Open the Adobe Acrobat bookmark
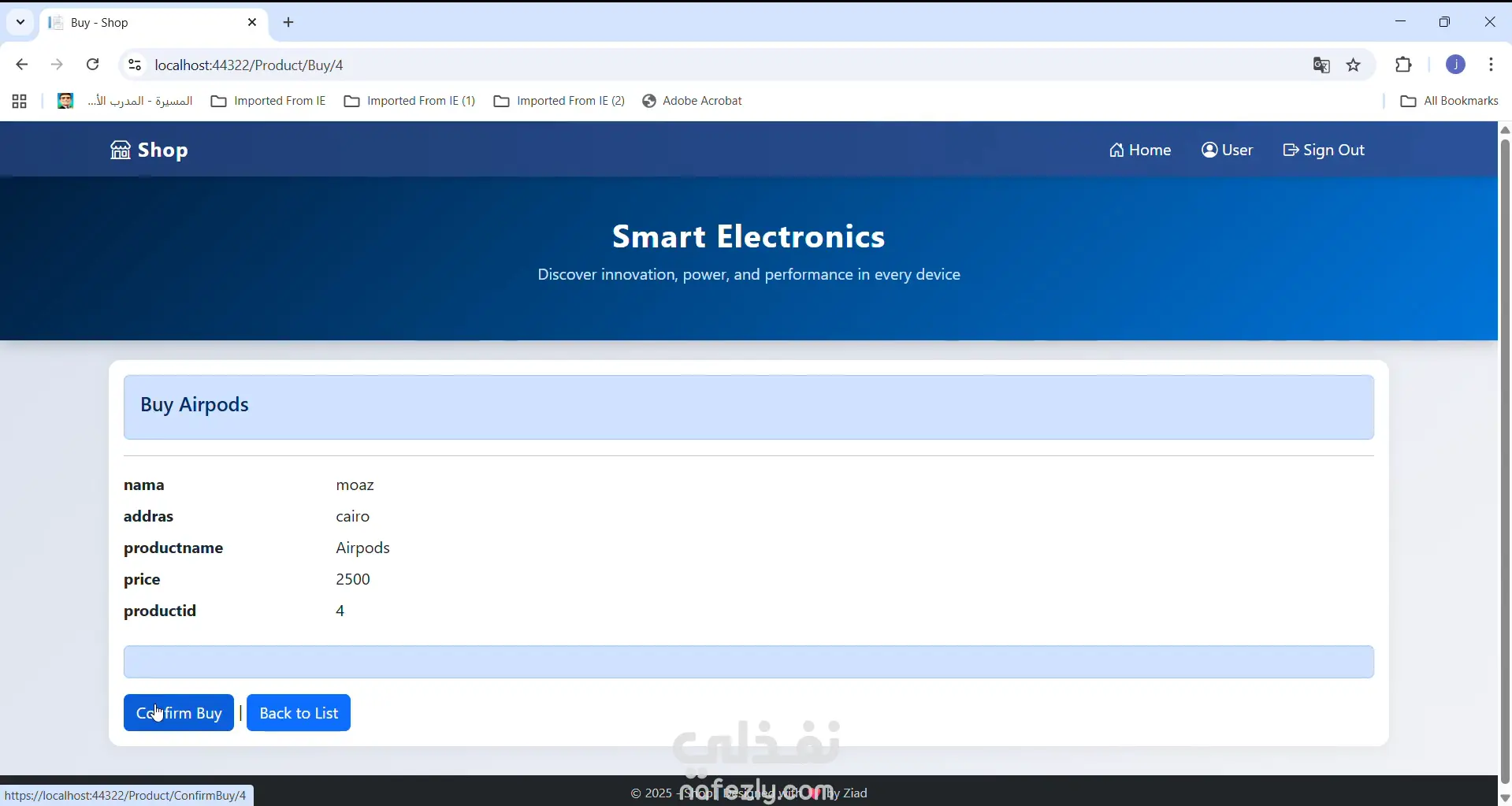Viewport: 1512px width, 806px height. [x=693, y=101]
